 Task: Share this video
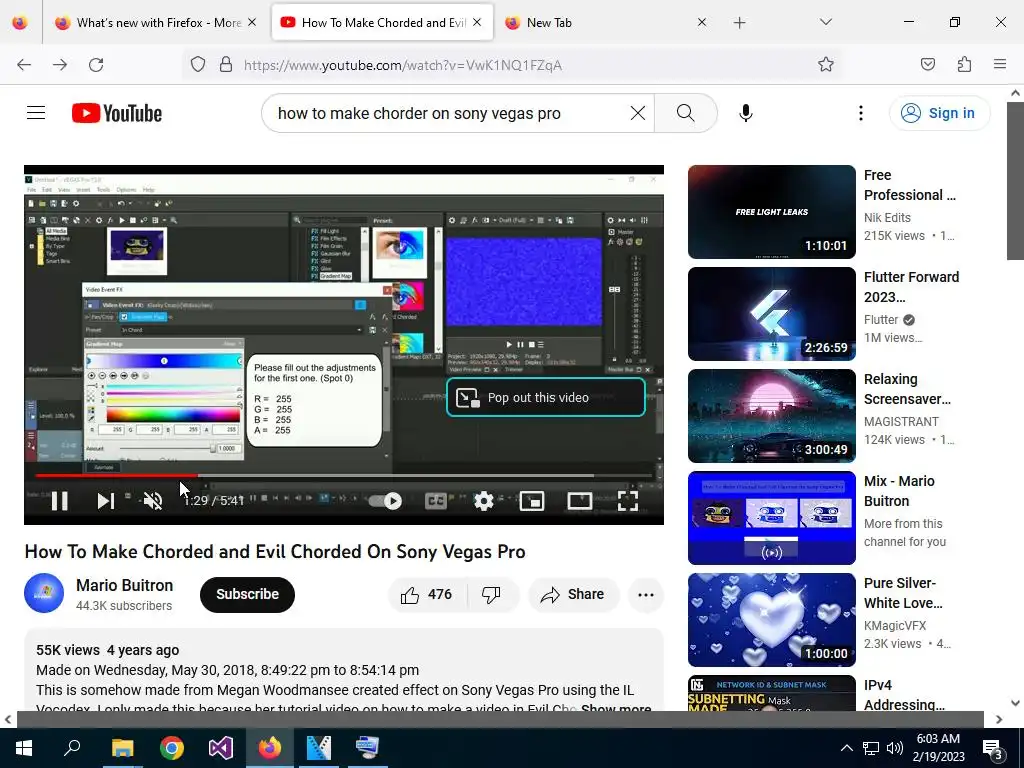point(573,594)
